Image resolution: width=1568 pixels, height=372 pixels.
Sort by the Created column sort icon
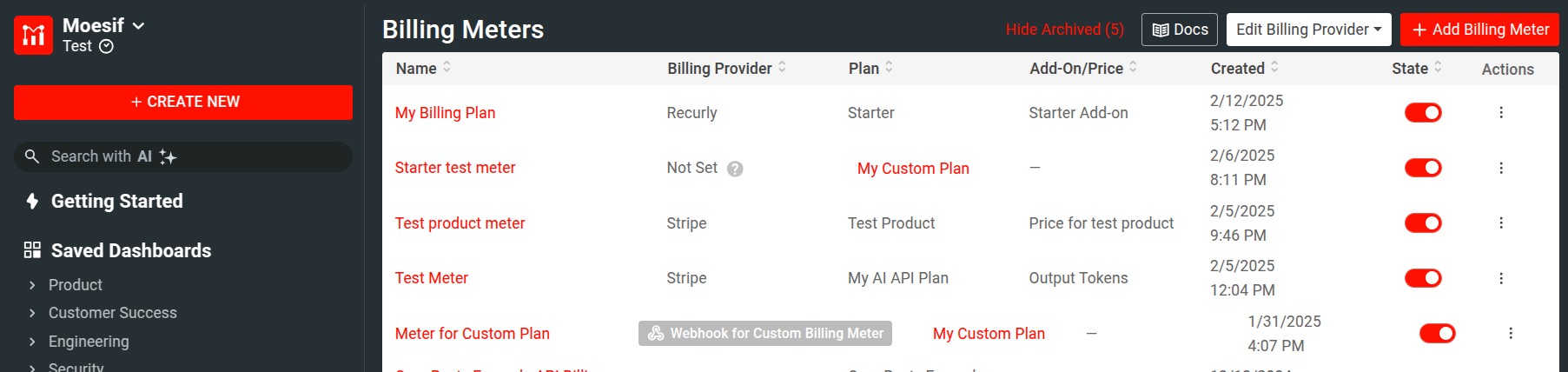1274,67
